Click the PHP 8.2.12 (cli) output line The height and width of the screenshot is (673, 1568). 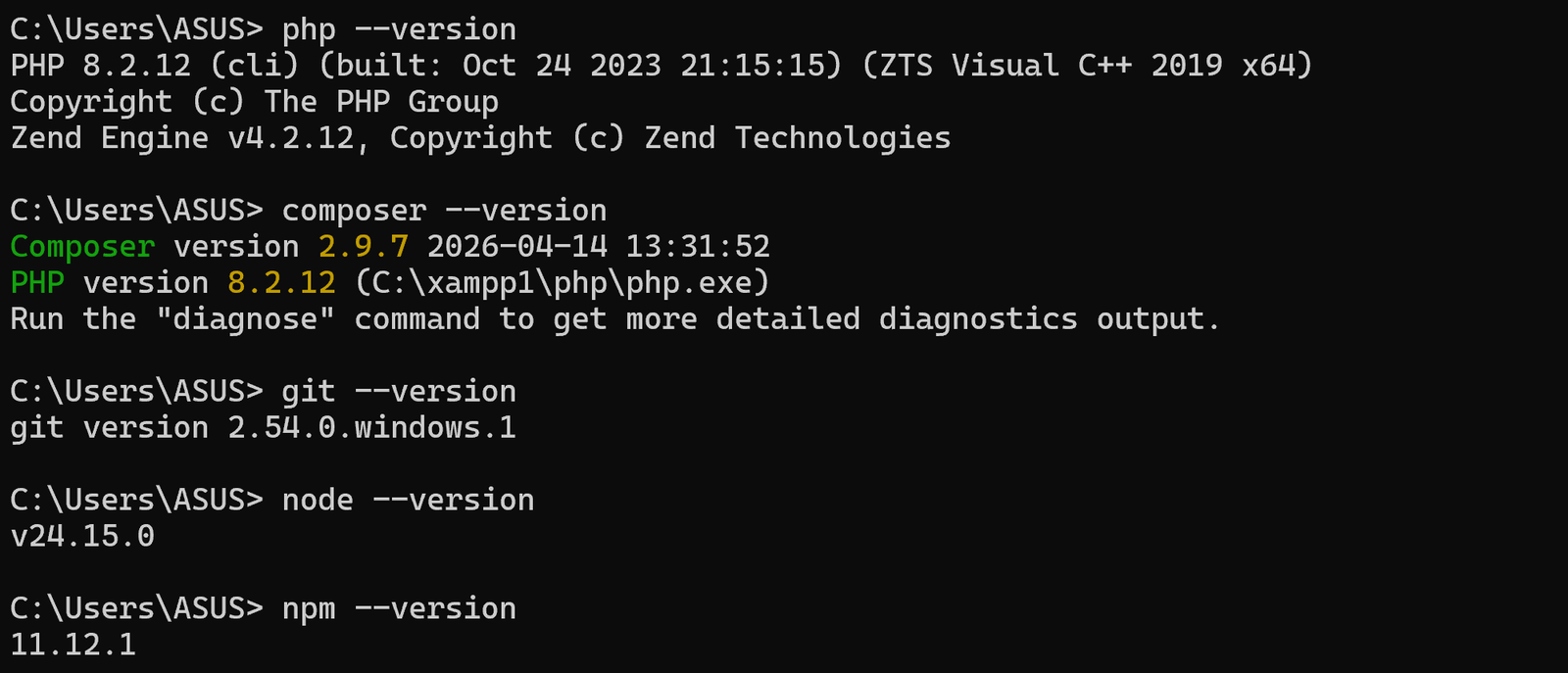661,66
